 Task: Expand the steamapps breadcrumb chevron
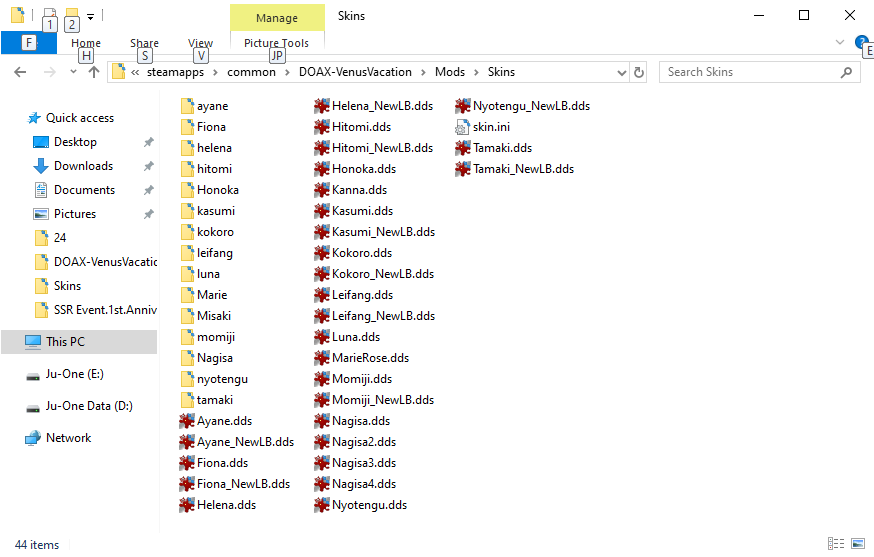(215, 72)
